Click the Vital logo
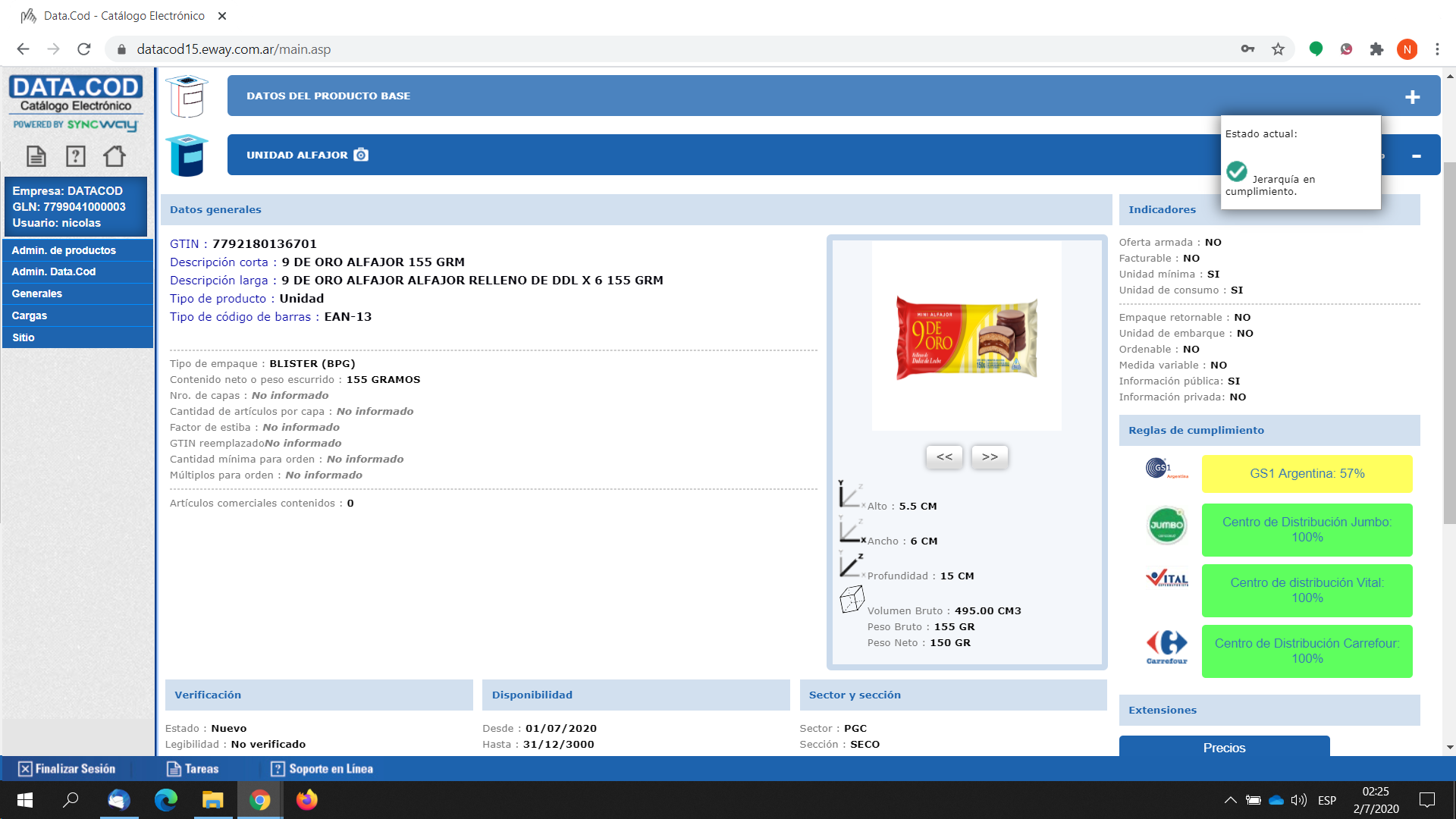This screenshot has width=1456, height=819. click(x=1166, y=579)
